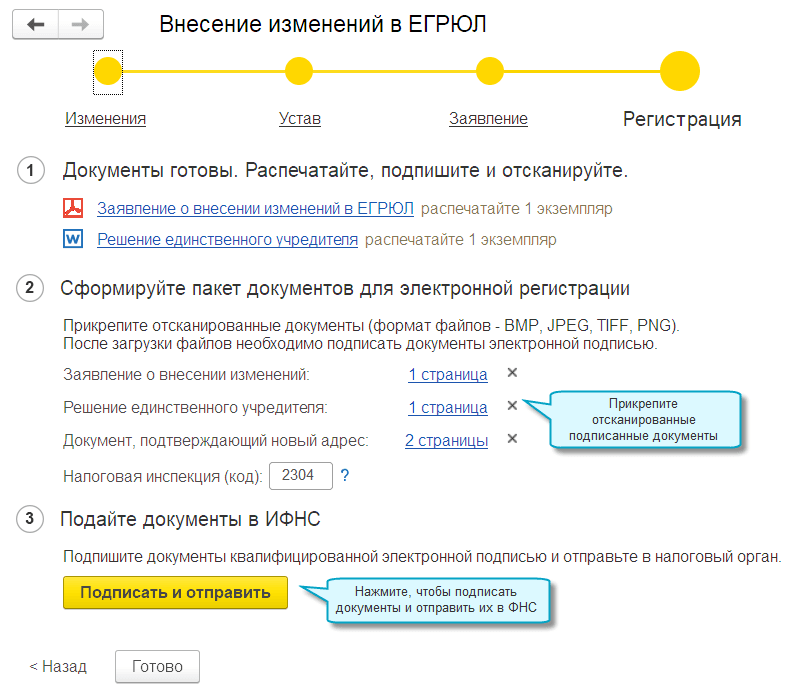Screen dimensions: 802x700
Task: Go back using the Назад link
Action: click(x=57, y=665)
